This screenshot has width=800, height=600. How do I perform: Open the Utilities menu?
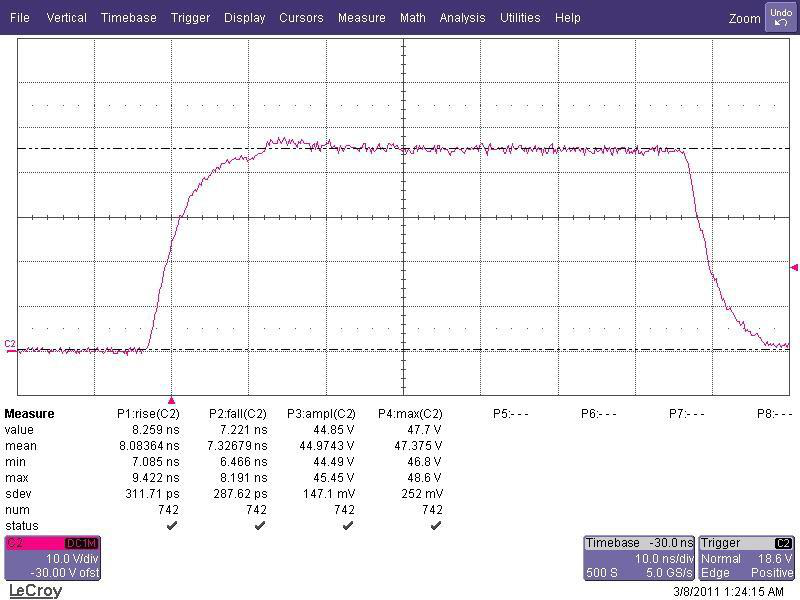point(520,18)
